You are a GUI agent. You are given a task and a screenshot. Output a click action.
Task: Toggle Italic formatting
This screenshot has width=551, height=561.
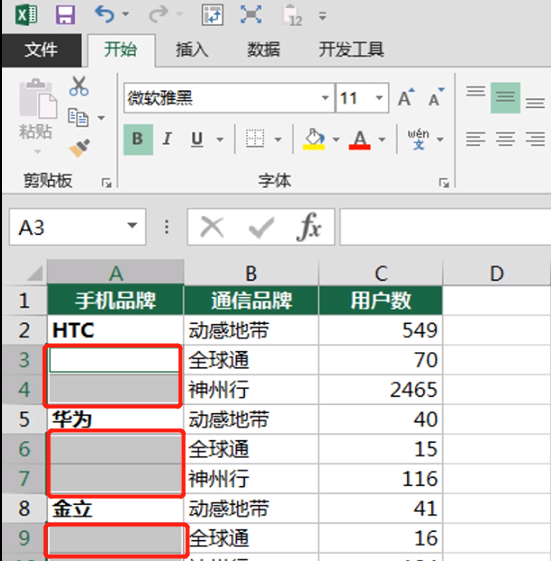point(167,139)
